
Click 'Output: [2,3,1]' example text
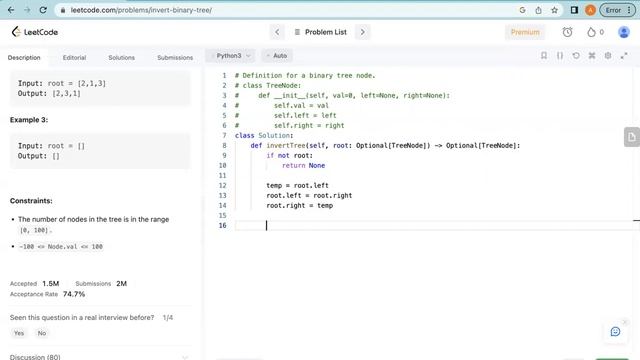point(49,93)
